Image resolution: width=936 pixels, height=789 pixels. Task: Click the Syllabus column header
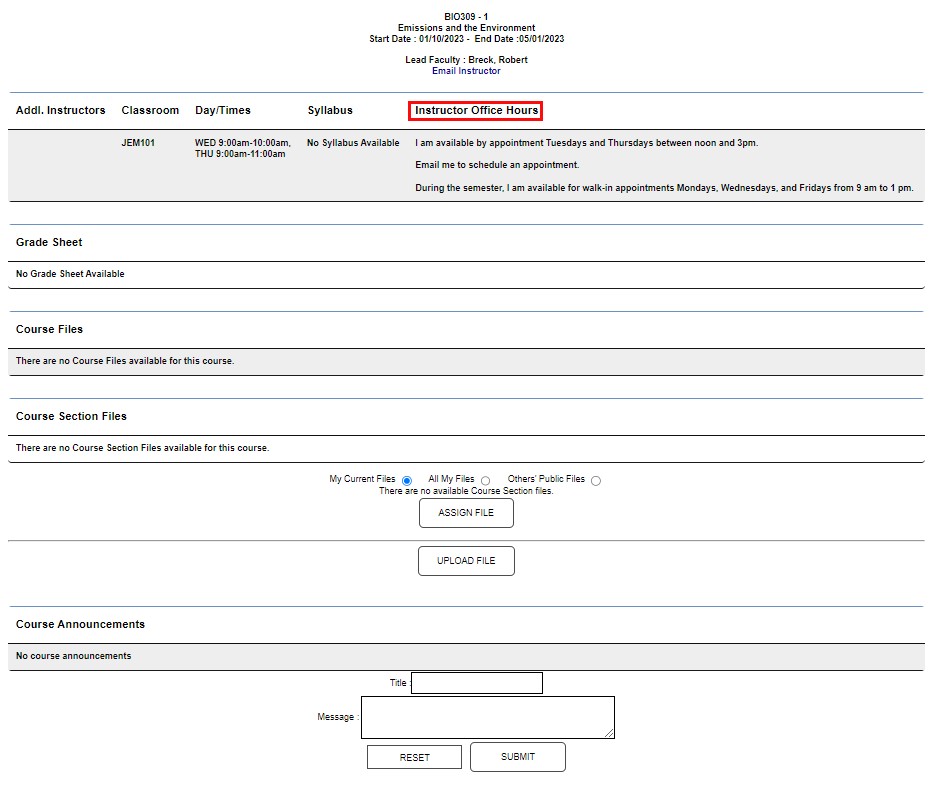(330, 110)
